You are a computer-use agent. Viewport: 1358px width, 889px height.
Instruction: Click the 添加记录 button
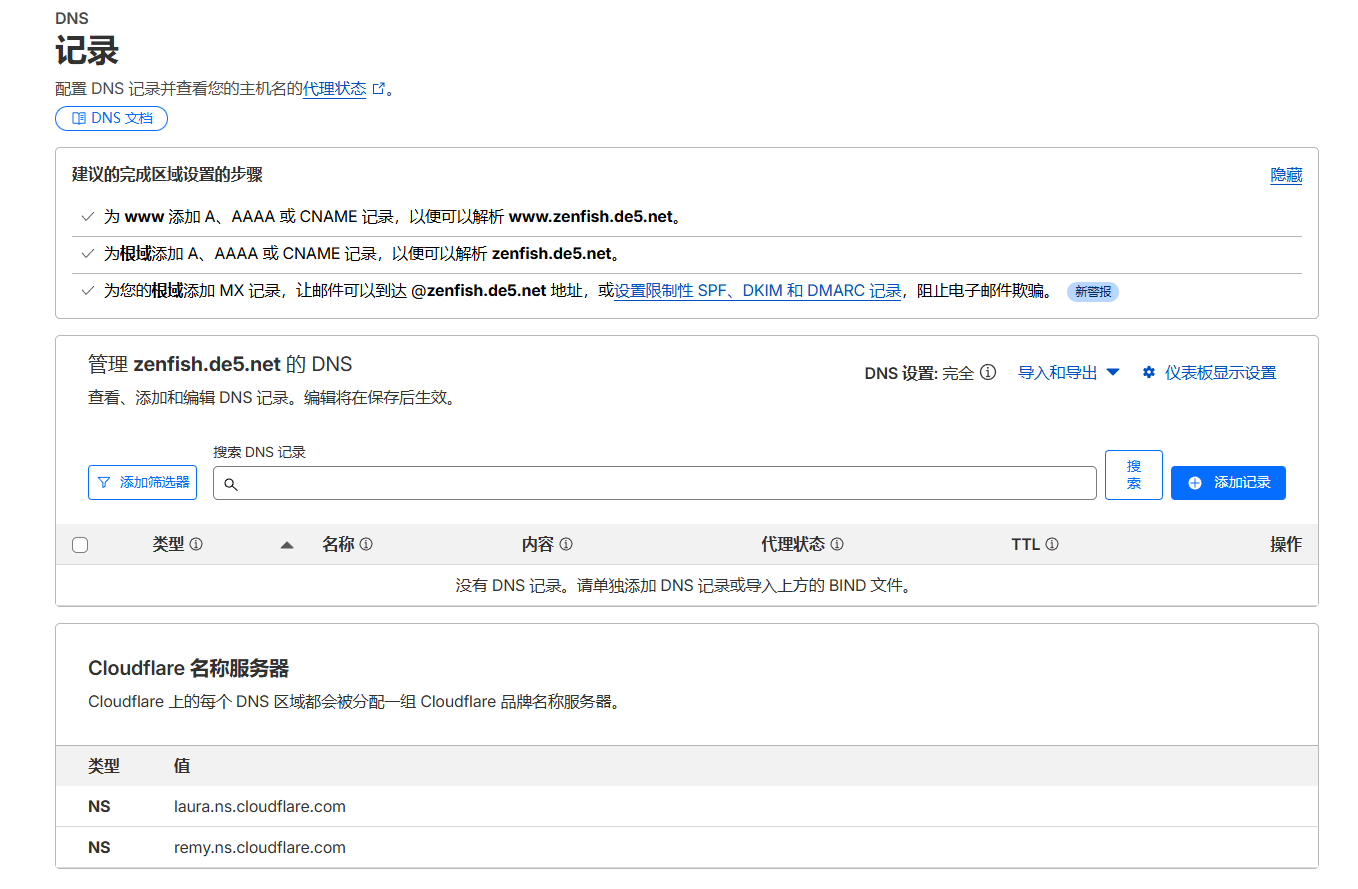click(1228, 482)
